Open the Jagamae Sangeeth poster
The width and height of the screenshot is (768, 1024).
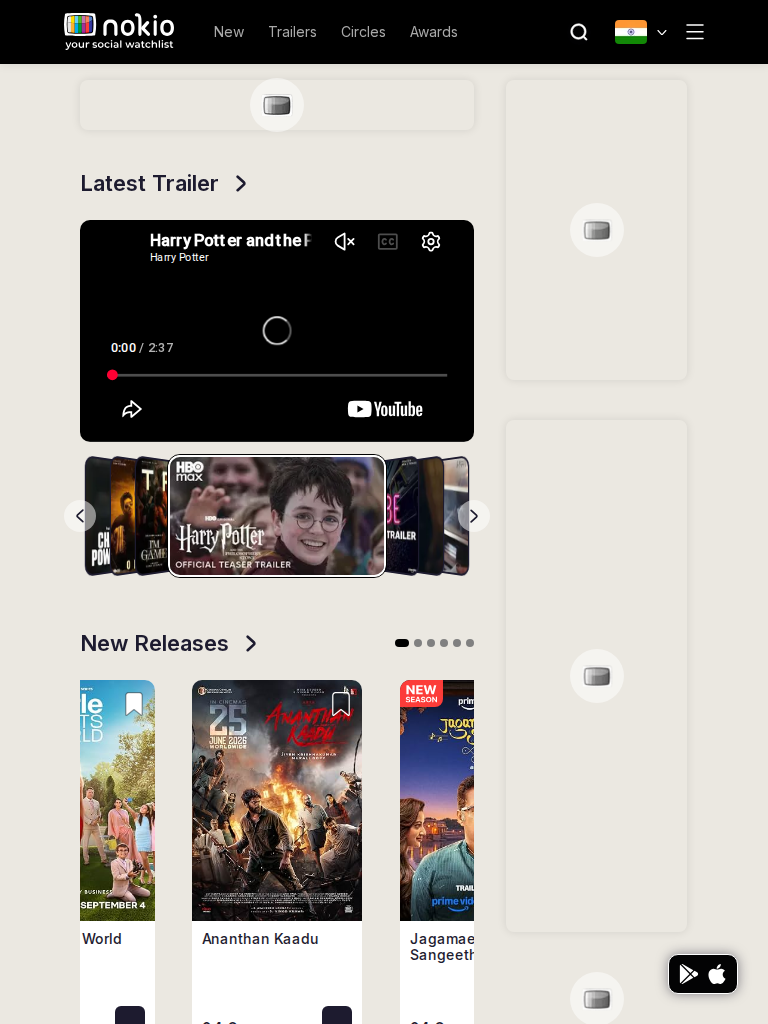[437, 800]
